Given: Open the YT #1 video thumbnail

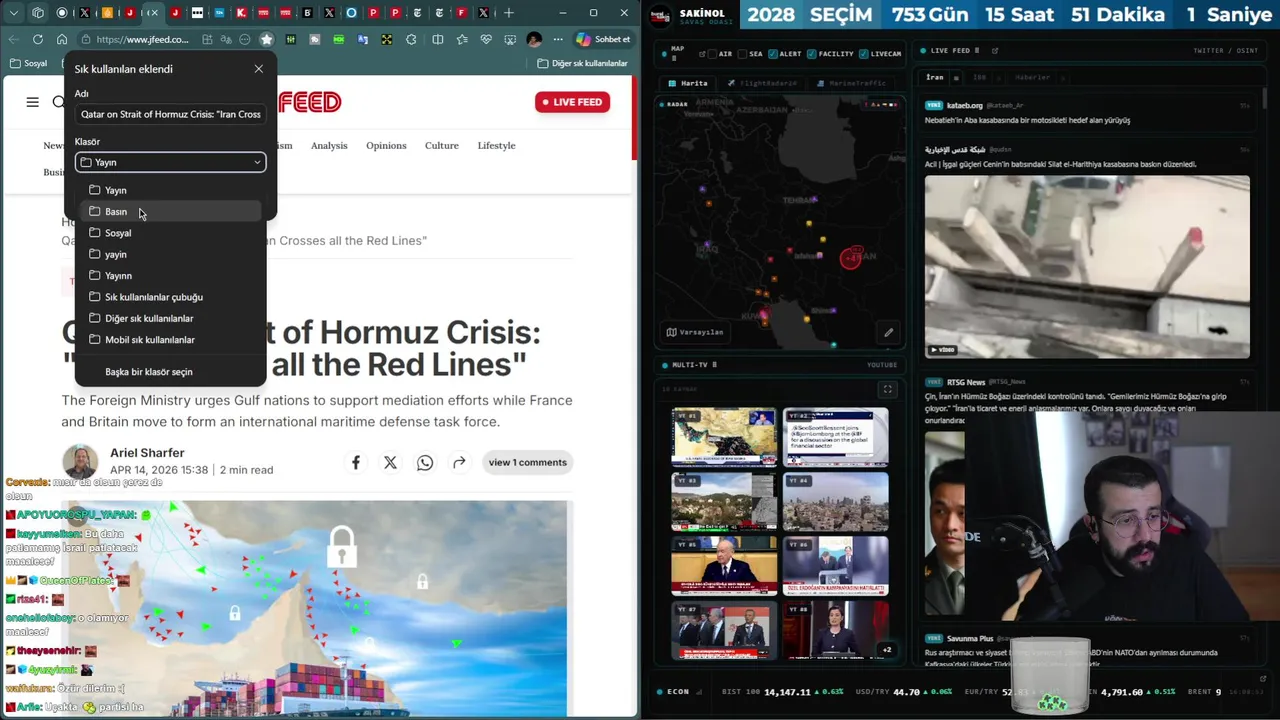Looking at the screenshot, I should pyautogui.click(x=724, y=437).
